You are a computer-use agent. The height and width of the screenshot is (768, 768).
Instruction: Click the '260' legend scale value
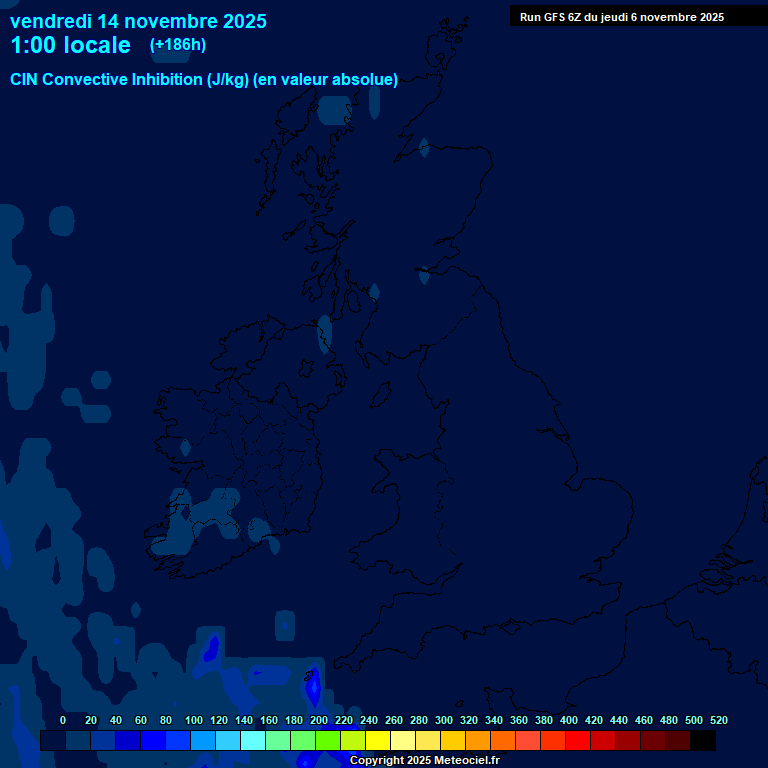pos(393,720)
